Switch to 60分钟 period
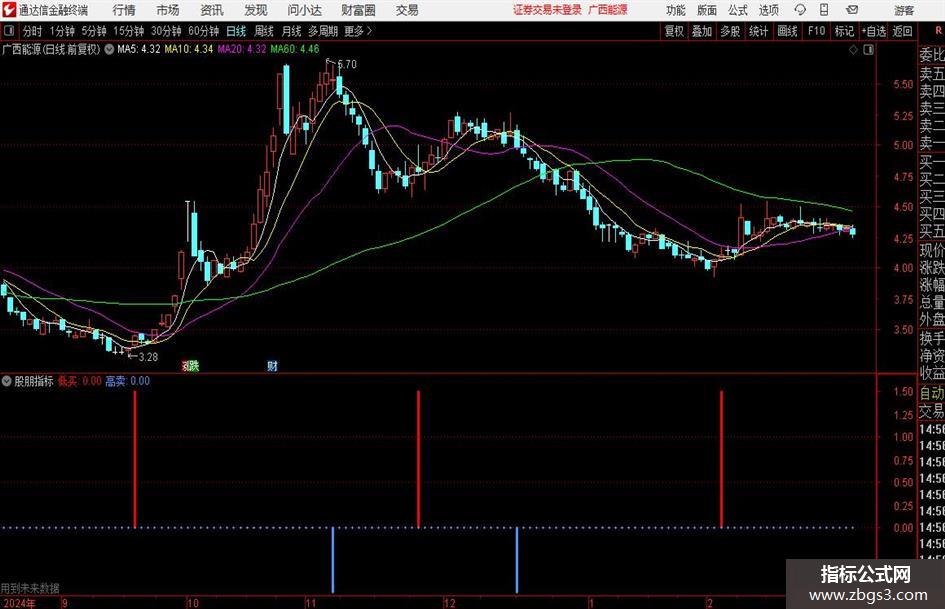The height and width of the screenshot is (609, 945). pos(204,31)
